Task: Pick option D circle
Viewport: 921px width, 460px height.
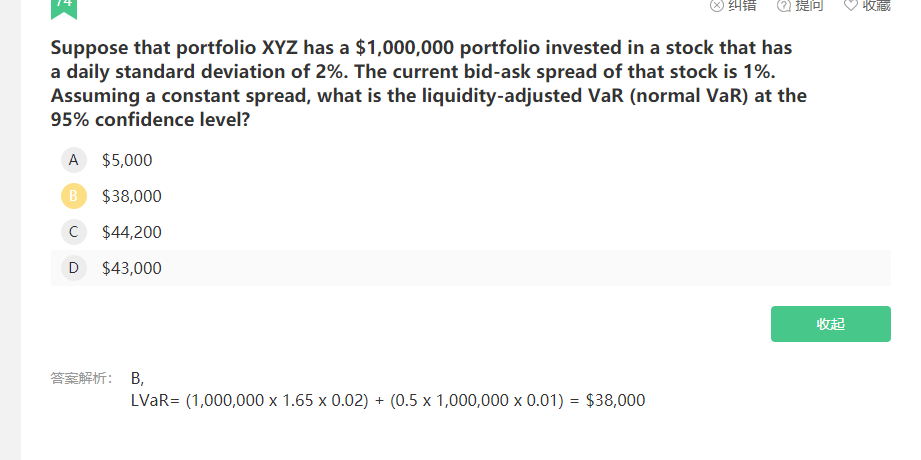Action: tap(73, 268)
